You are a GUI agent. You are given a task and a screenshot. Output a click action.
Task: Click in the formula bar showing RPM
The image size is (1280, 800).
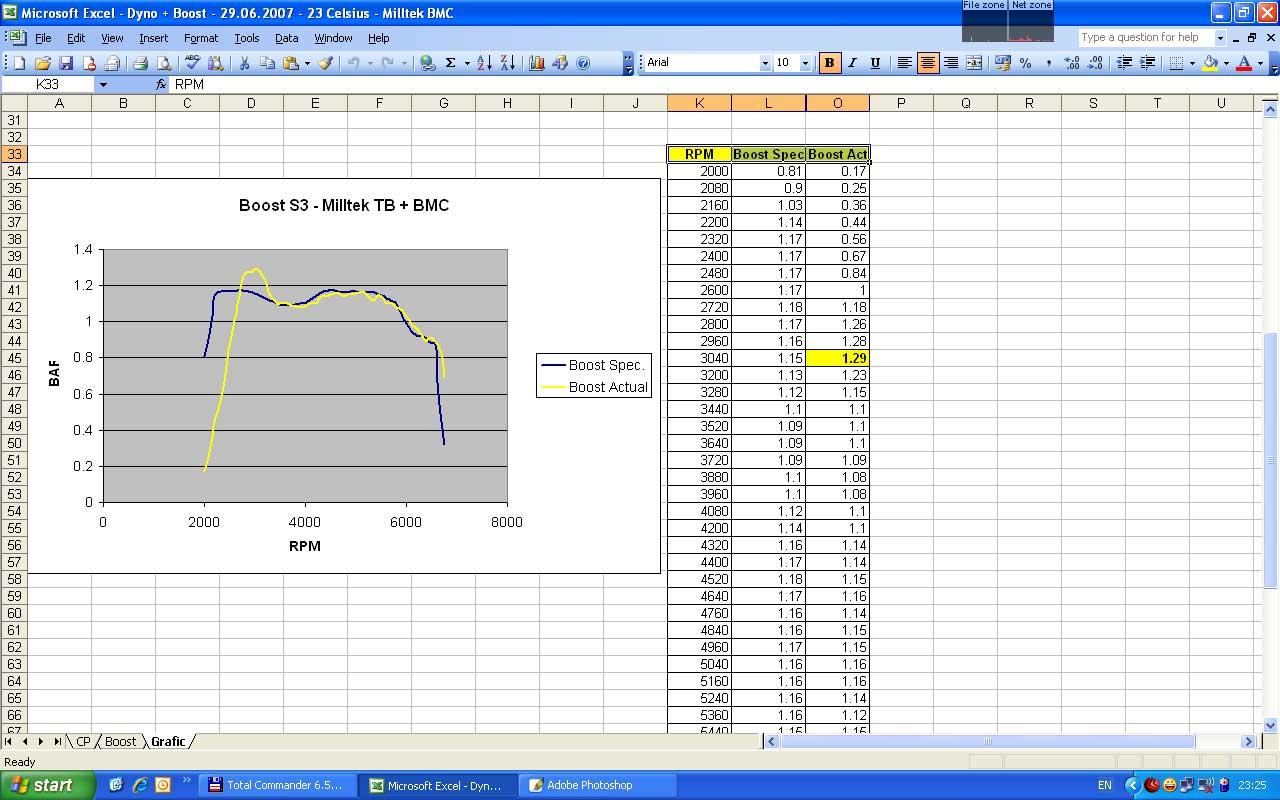tap(720, 85)
